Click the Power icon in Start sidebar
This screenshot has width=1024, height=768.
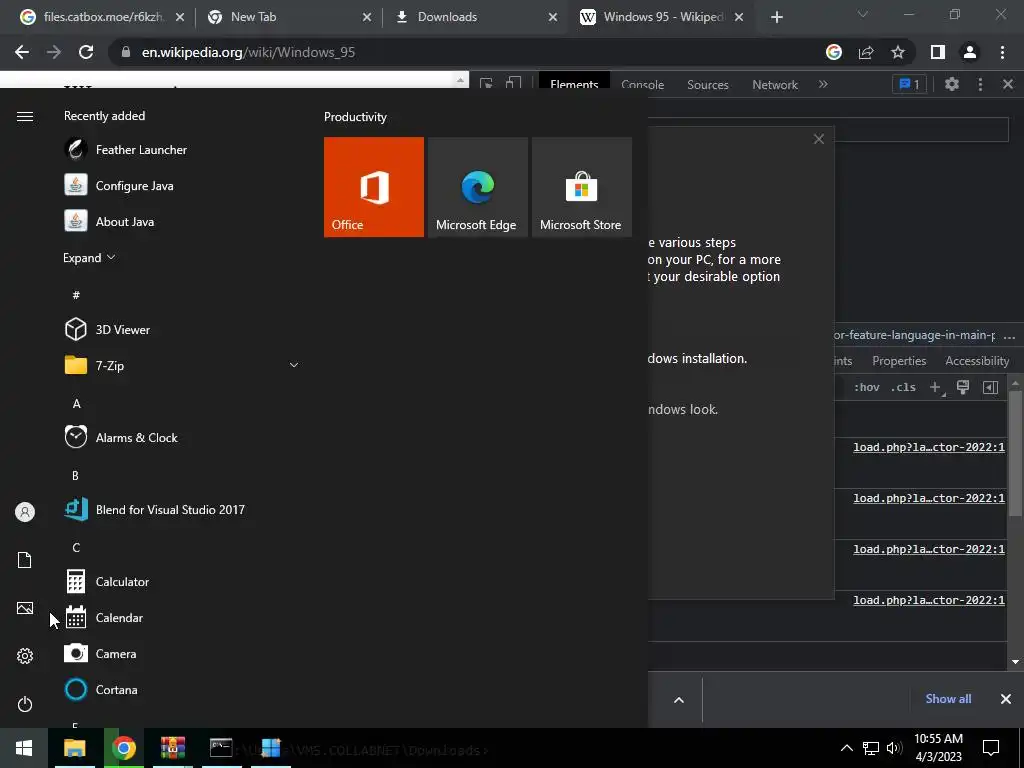click(25, 704)
